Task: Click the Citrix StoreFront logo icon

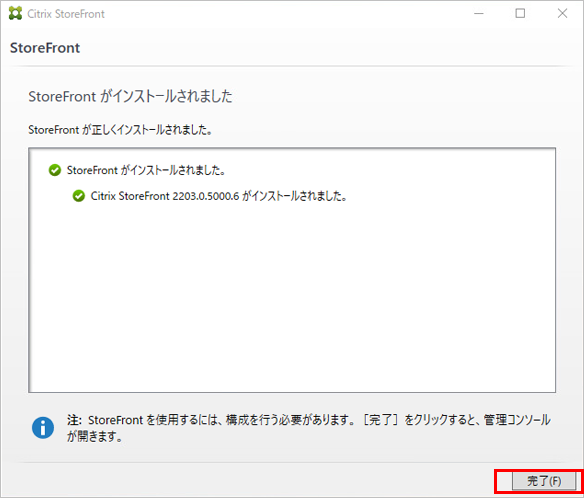Action: (x=15, y=13)
